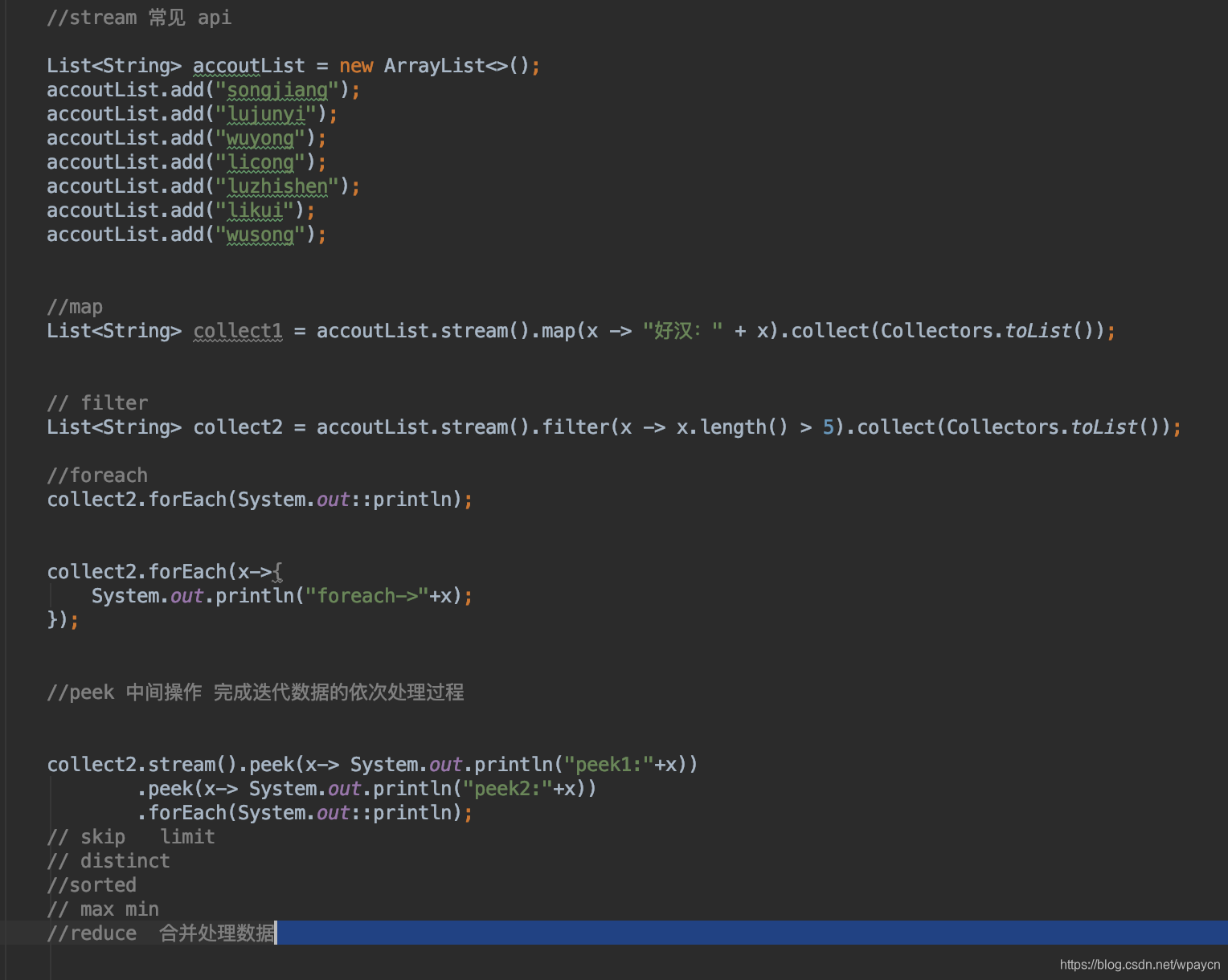1228x980 pixels.
Task: Click toList in the map line
Action: click(1038, 331)
